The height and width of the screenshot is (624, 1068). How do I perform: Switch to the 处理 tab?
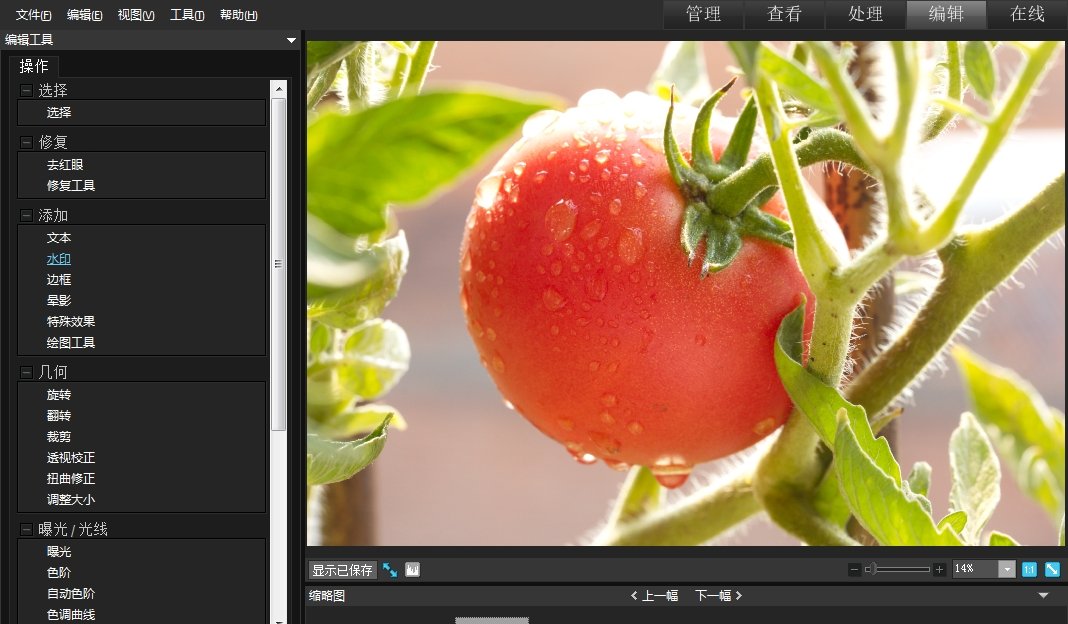864,15
